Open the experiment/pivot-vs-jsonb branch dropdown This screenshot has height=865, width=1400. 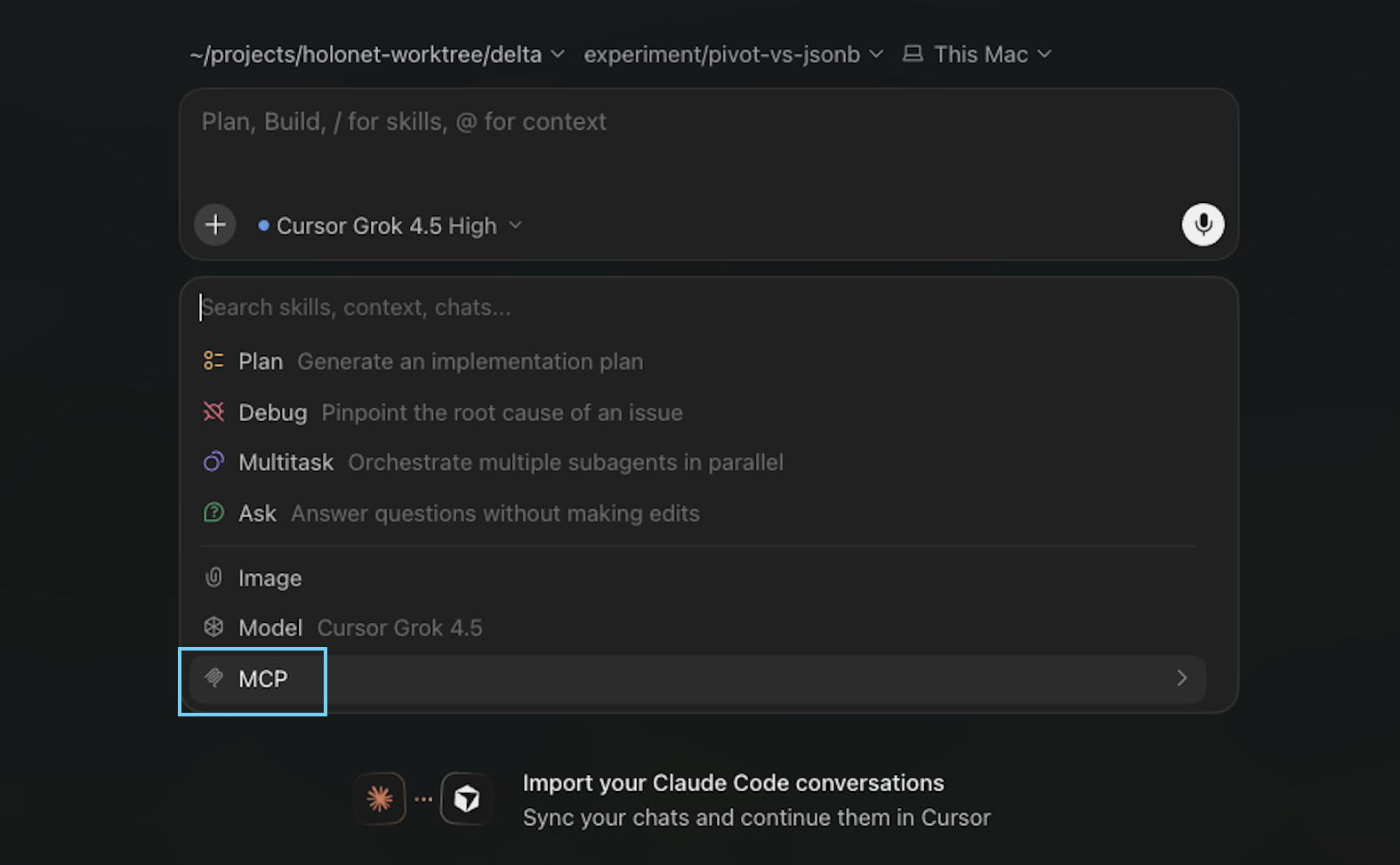pos(734,54)
